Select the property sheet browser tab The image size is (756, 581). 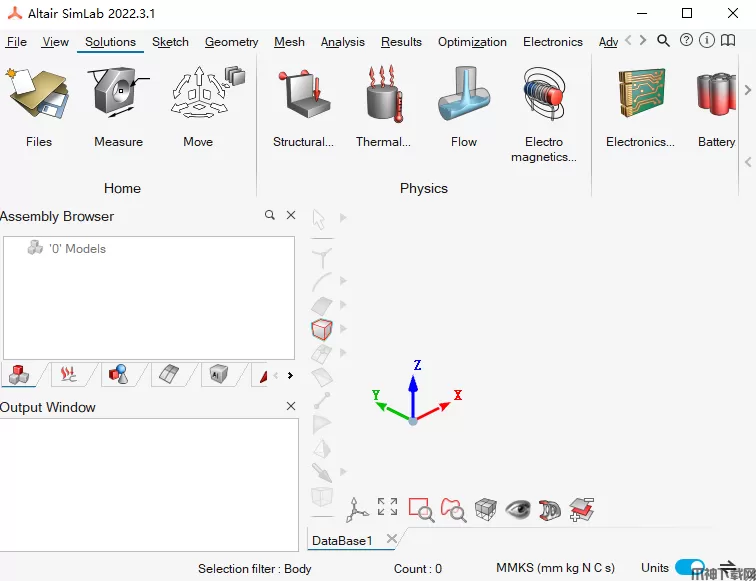point(169,375)
